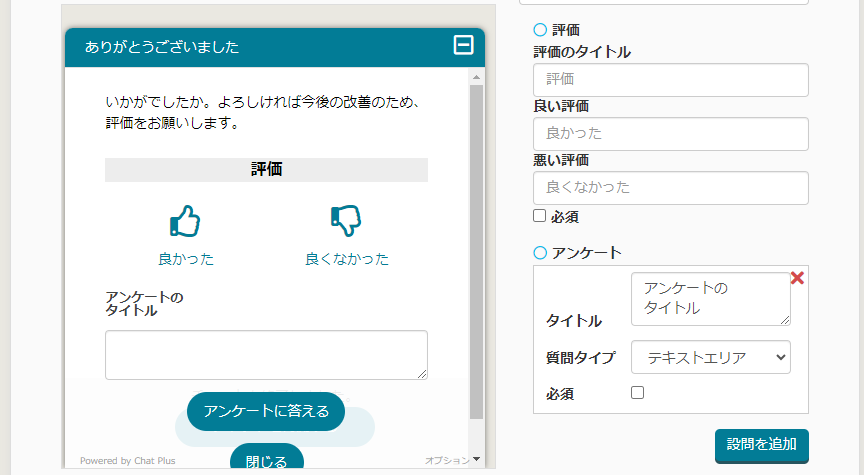The width and height of the screenshot is (864, 475).
Task: Minimize the chat widget with header icon
Action: point(463,45)
